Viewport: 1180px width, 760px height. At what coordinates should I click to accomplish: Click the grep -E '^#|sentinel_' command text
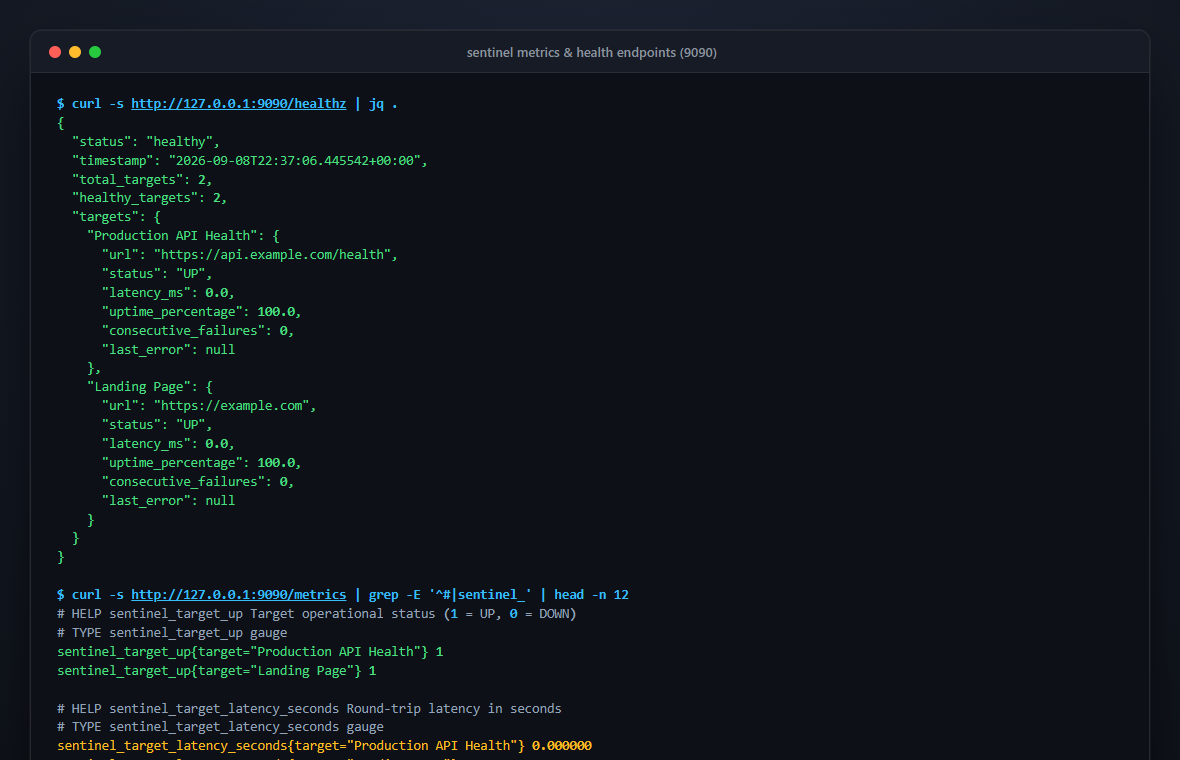coord(450,594)
